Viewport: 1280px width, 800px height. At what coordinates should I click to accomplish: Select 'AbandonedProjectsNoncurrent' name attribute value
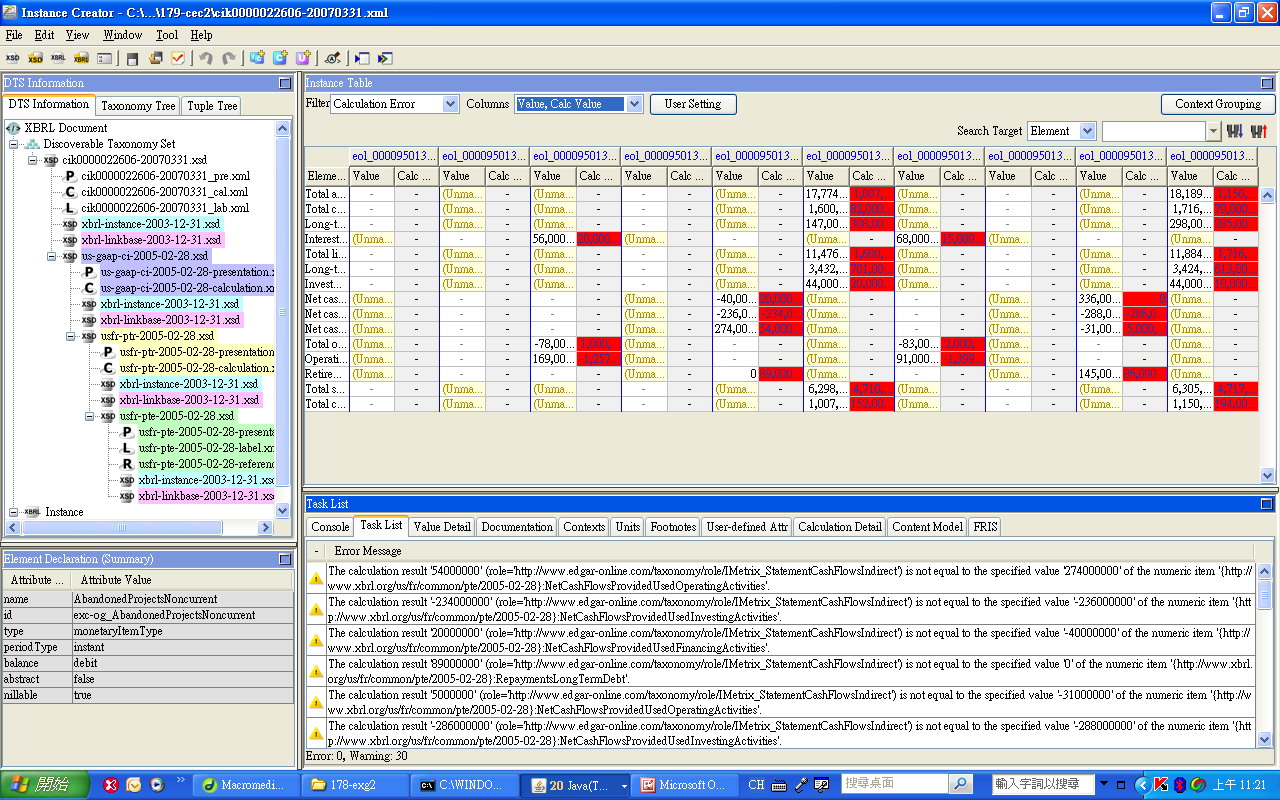[144, 599]
